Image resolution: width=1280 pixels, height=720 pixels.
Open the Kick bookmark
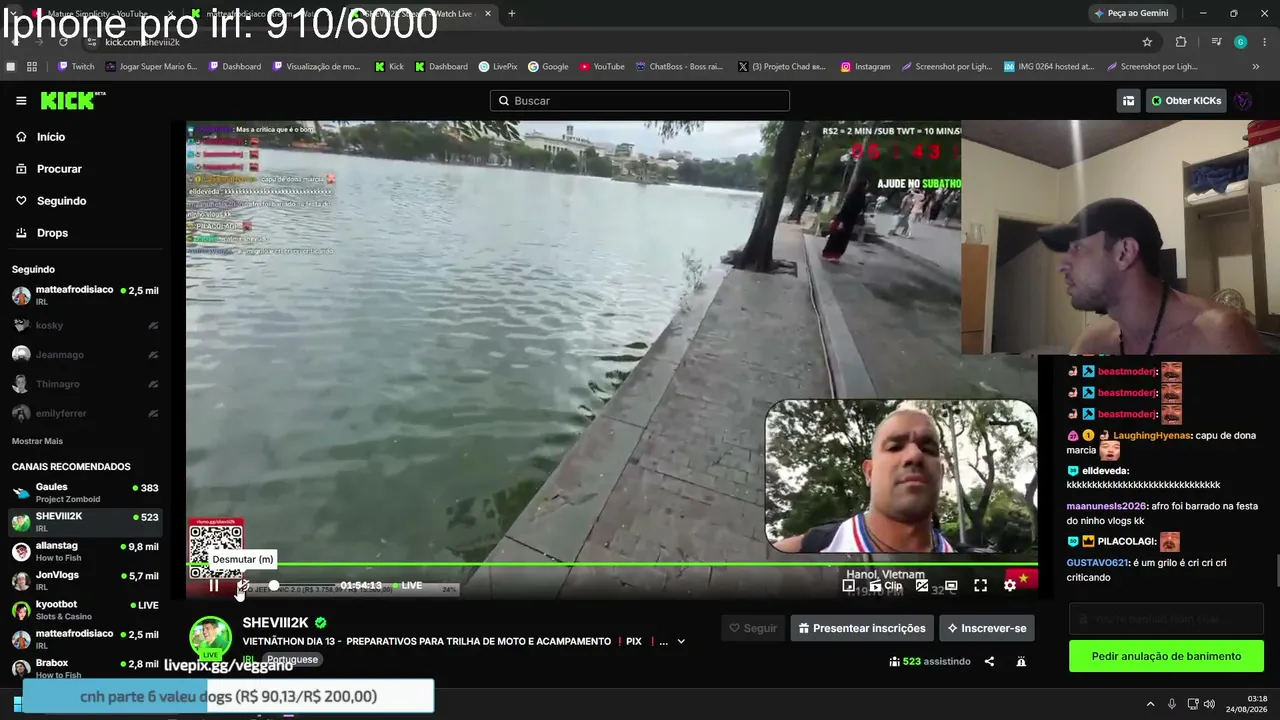pyautogui.click(x=389, y=67)
